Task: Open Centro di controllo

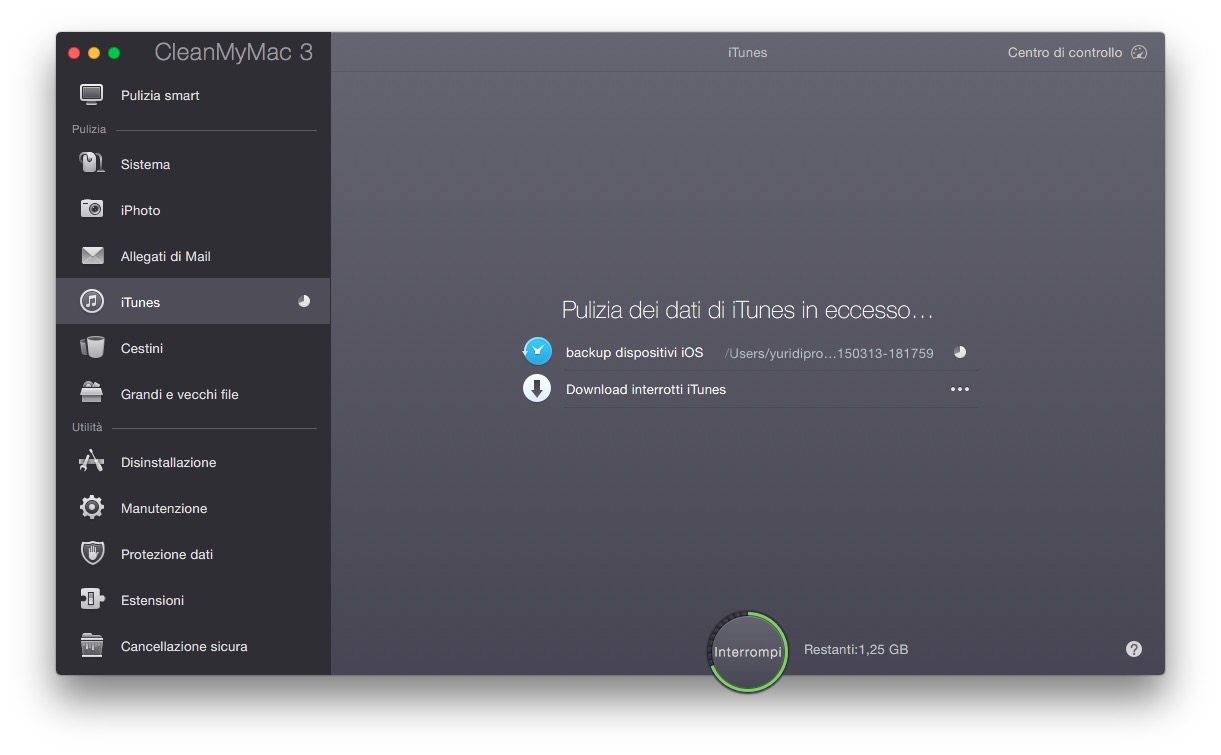Action: (1077, 52)
